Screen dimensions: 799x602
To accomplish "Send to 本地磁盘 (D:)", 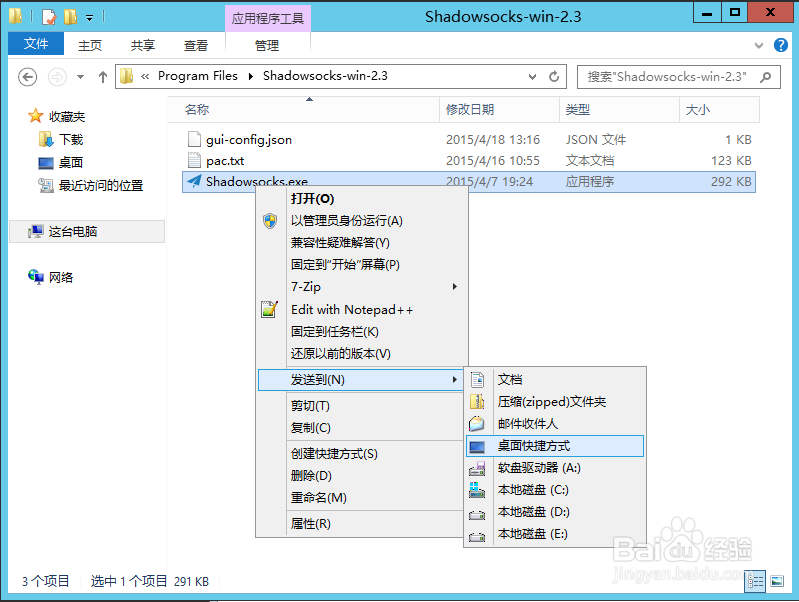I will coord(555,512).
